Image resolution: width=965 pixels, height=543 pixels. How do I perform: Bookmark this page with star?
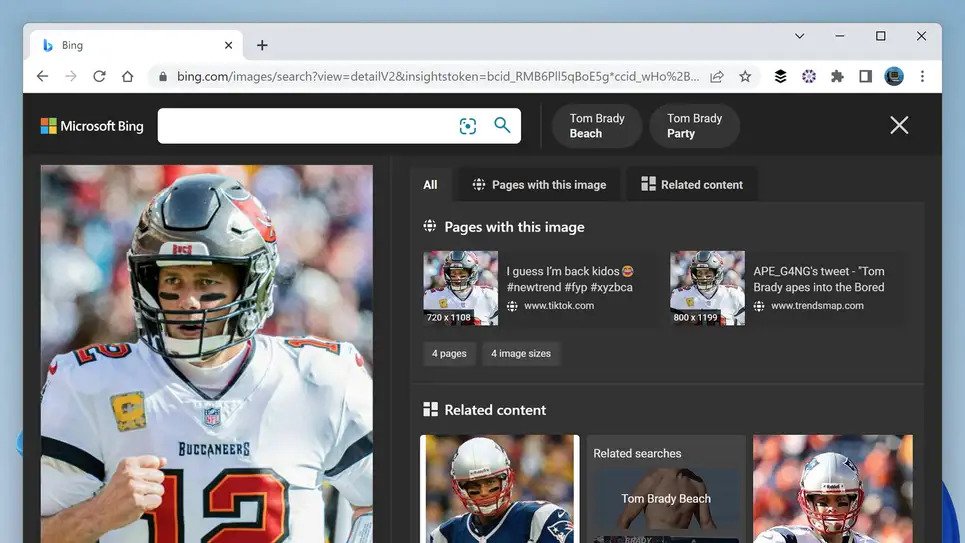(745, 76)
